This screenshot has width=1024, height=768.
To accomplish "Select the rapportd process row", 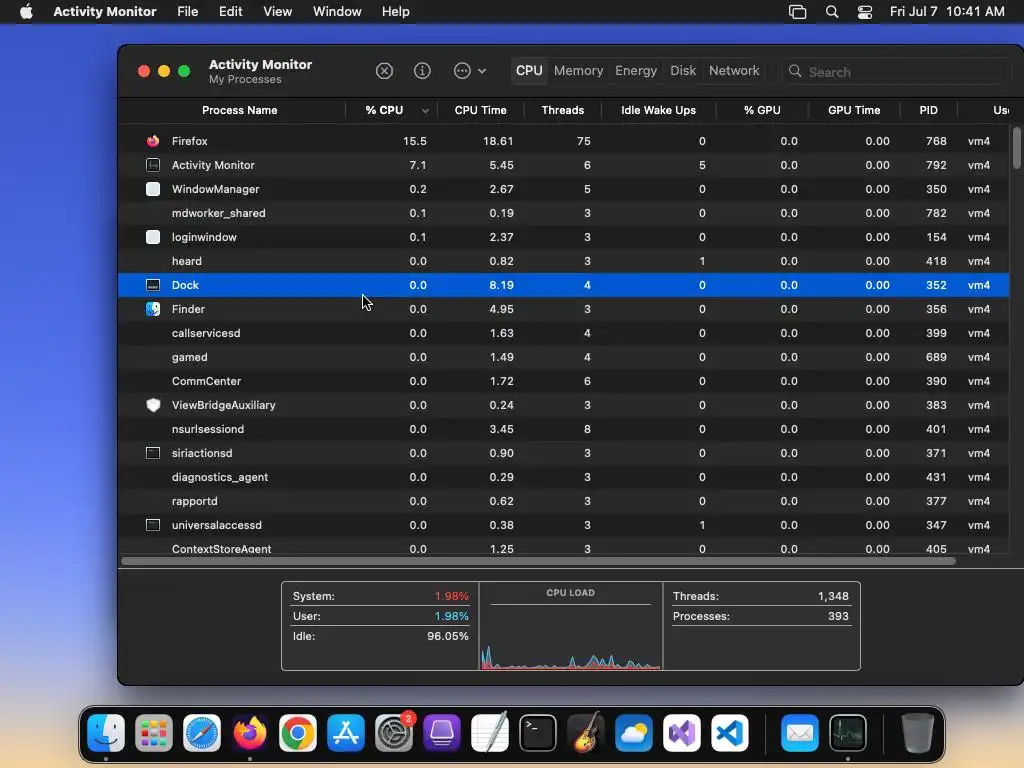I will click(564, 501).
